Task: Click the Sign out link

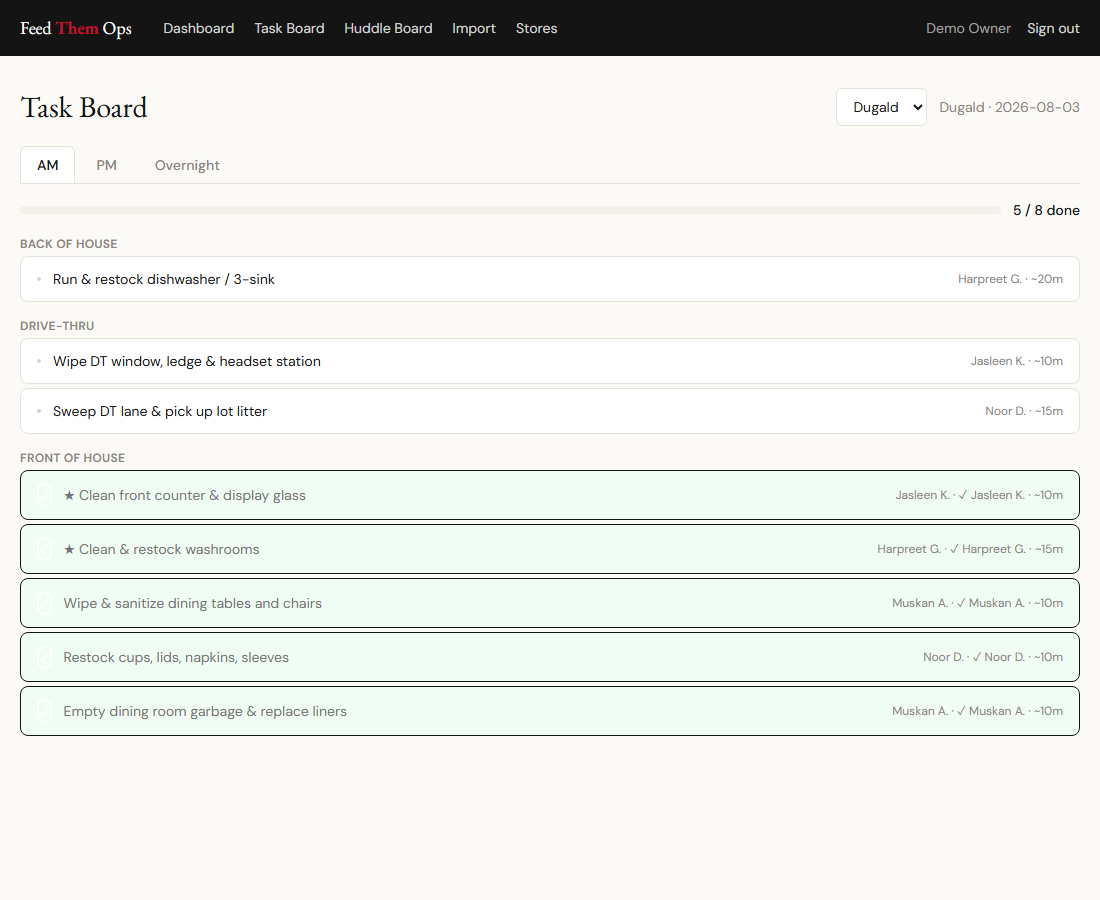Action: (1053, 28)
